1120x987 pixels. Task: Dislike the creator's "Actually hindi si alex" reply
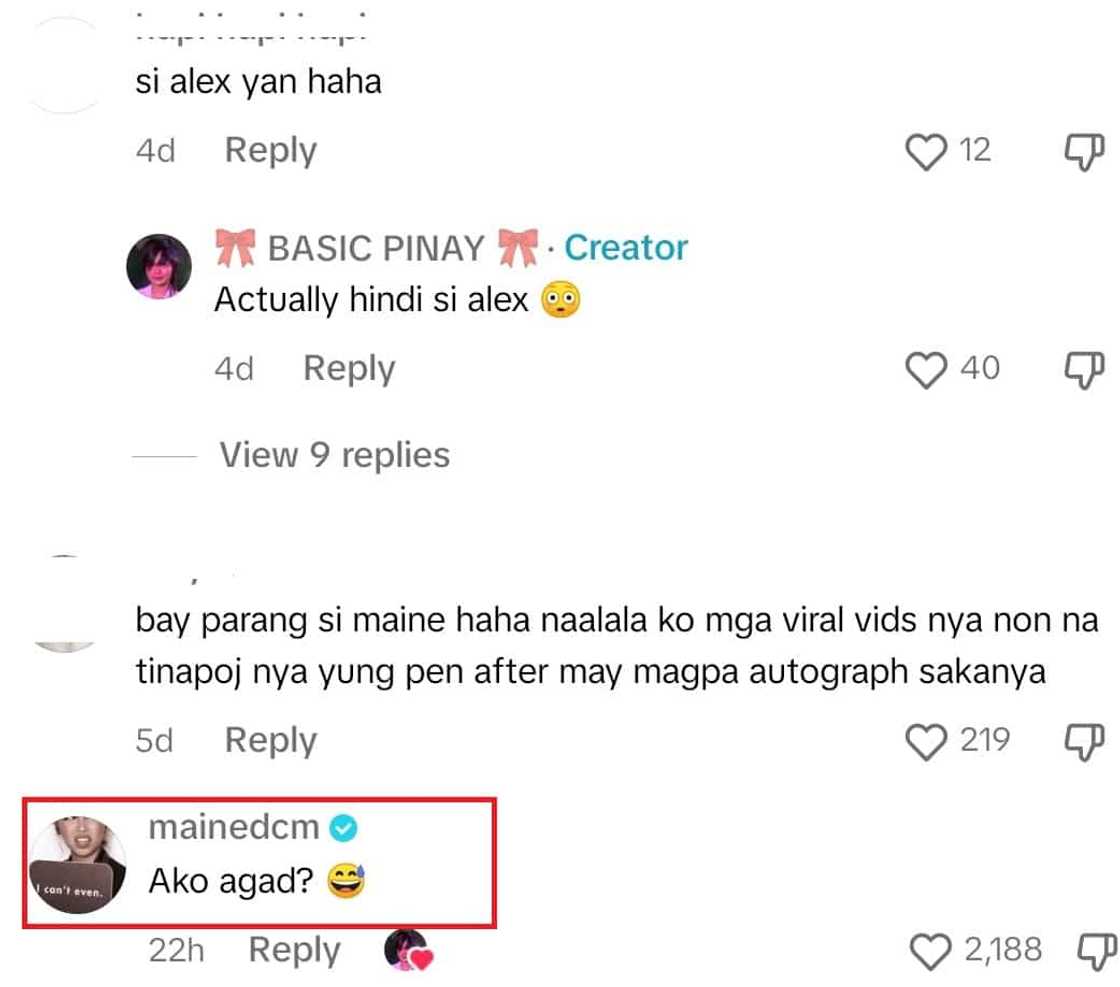point(1084,370)
